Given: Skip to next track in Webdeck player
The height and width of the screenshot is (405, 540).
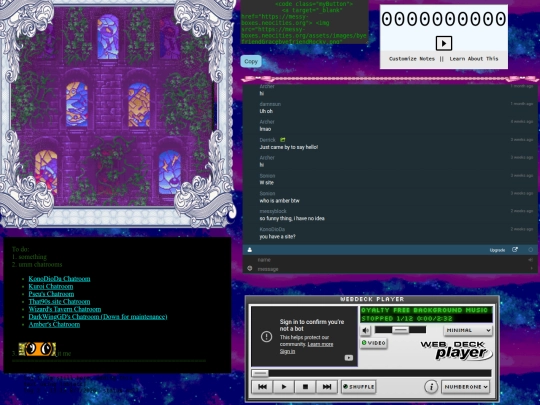Looking at the screenshot, I should click(327, 387).
